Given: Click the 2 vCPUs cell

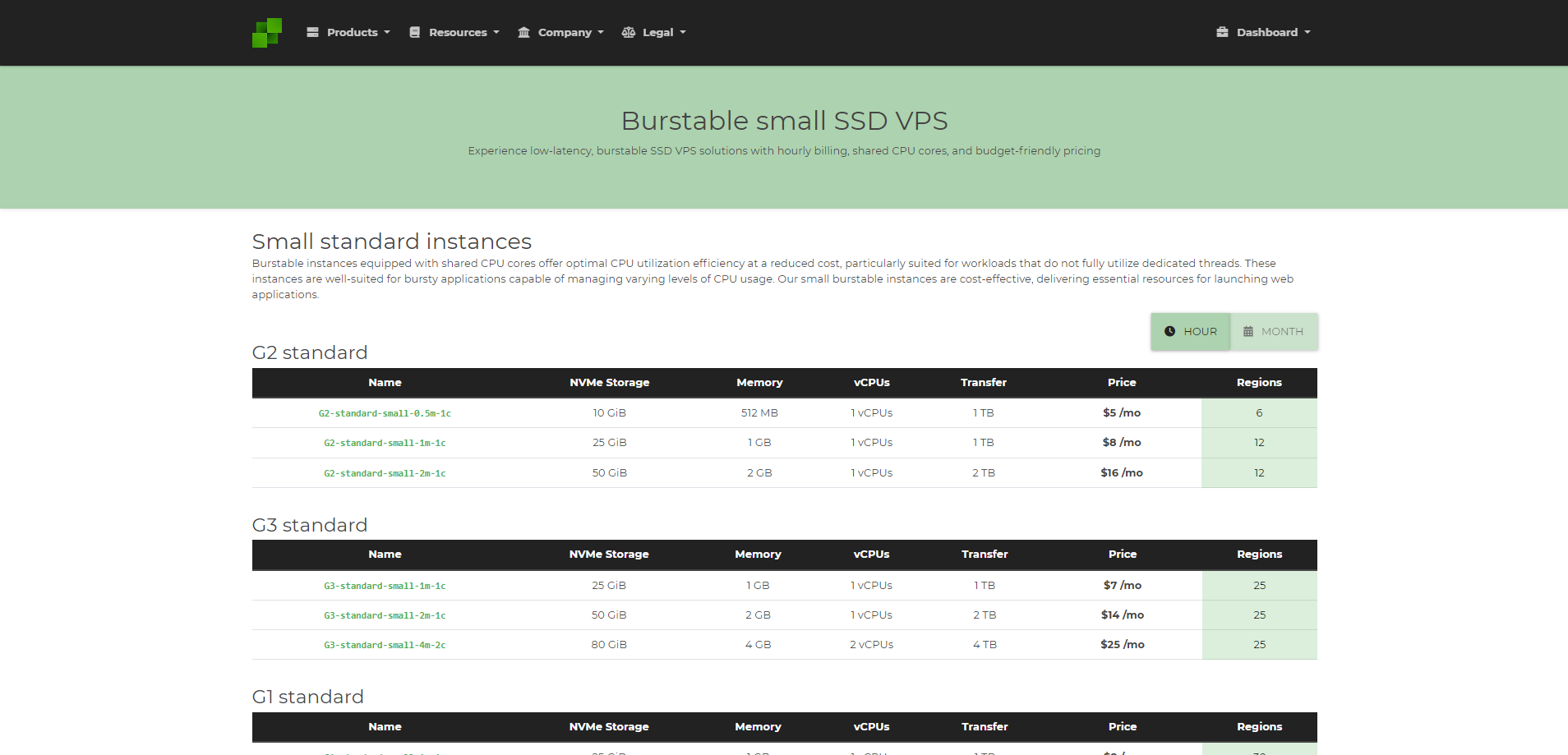Looking at the screenshot, I should point(871,644).
